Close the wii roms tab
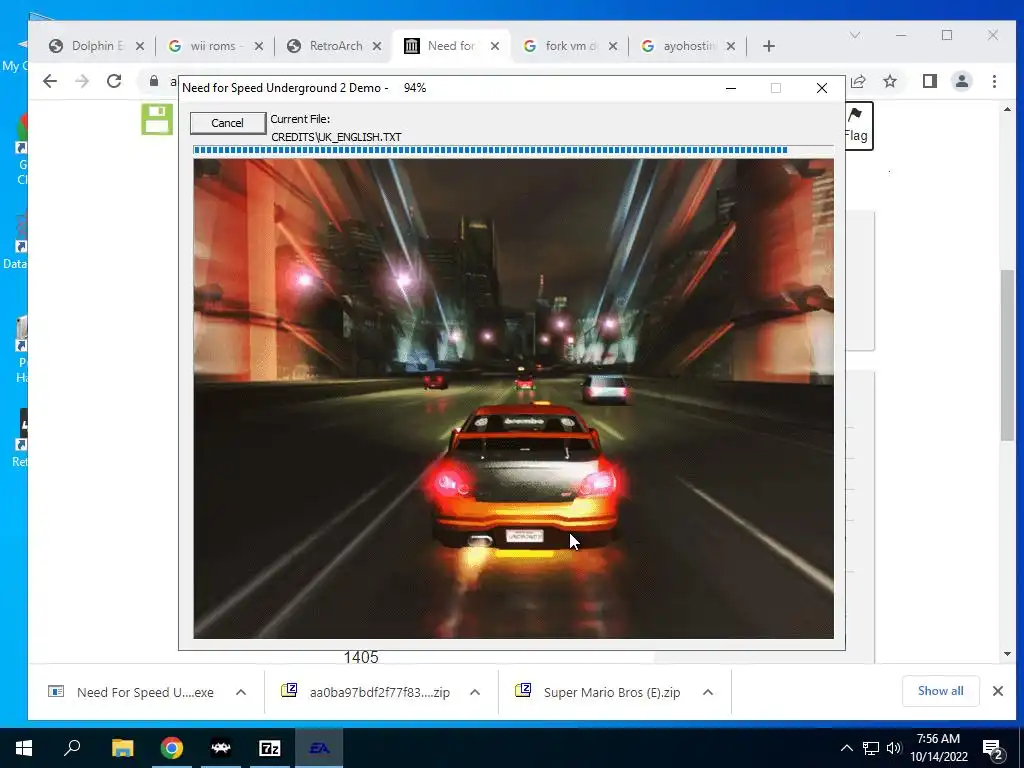Screen dimensions: 1024x768 259,46
